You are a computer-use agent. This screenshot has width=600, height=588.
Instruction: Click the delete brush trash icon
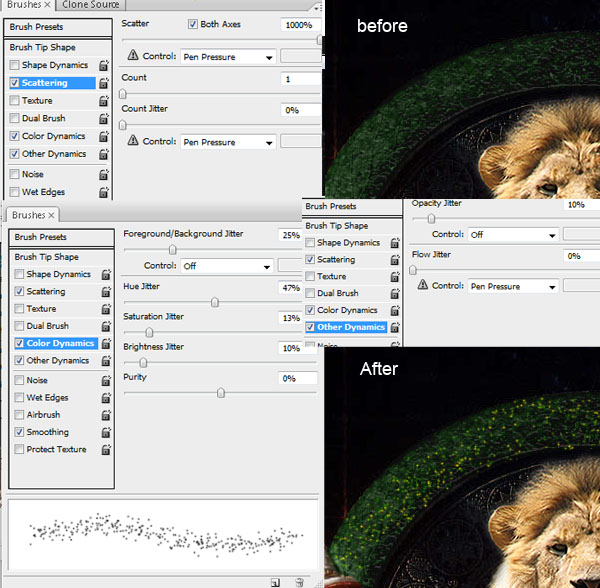(300, 583)
